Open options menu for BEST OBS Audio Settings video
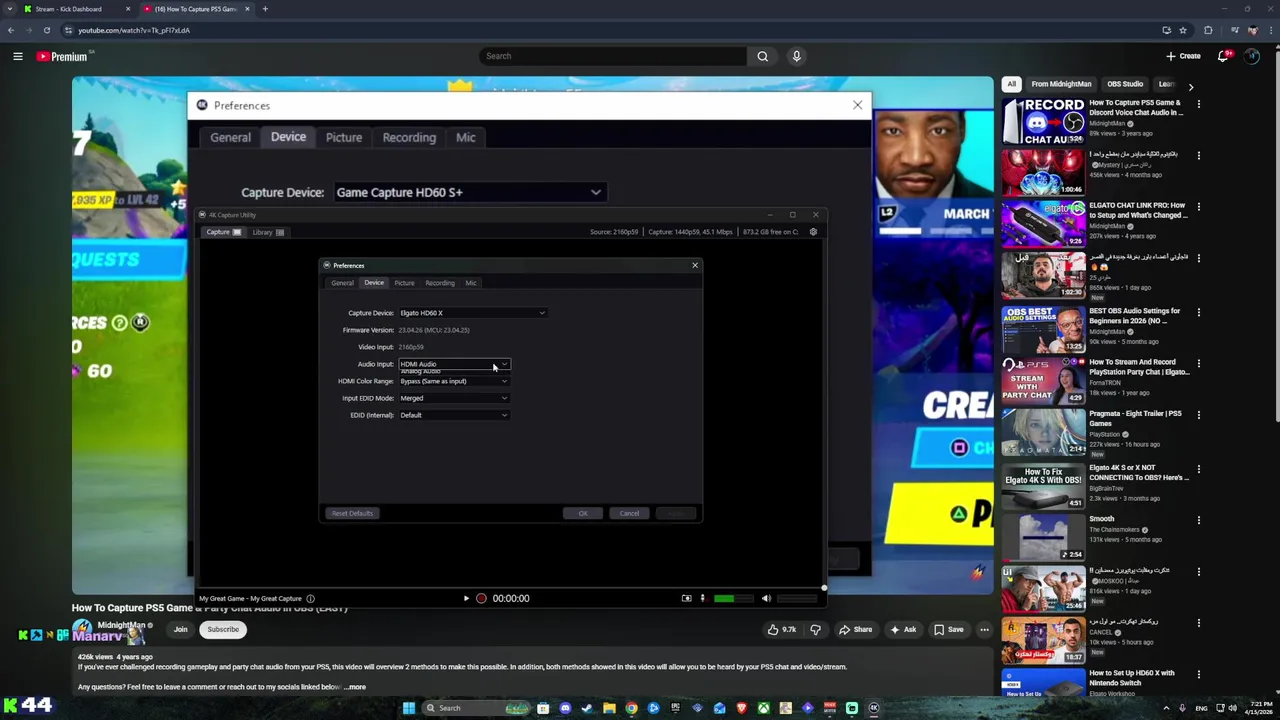Viewport: 1280px width, 720px height. point(1199,312)
